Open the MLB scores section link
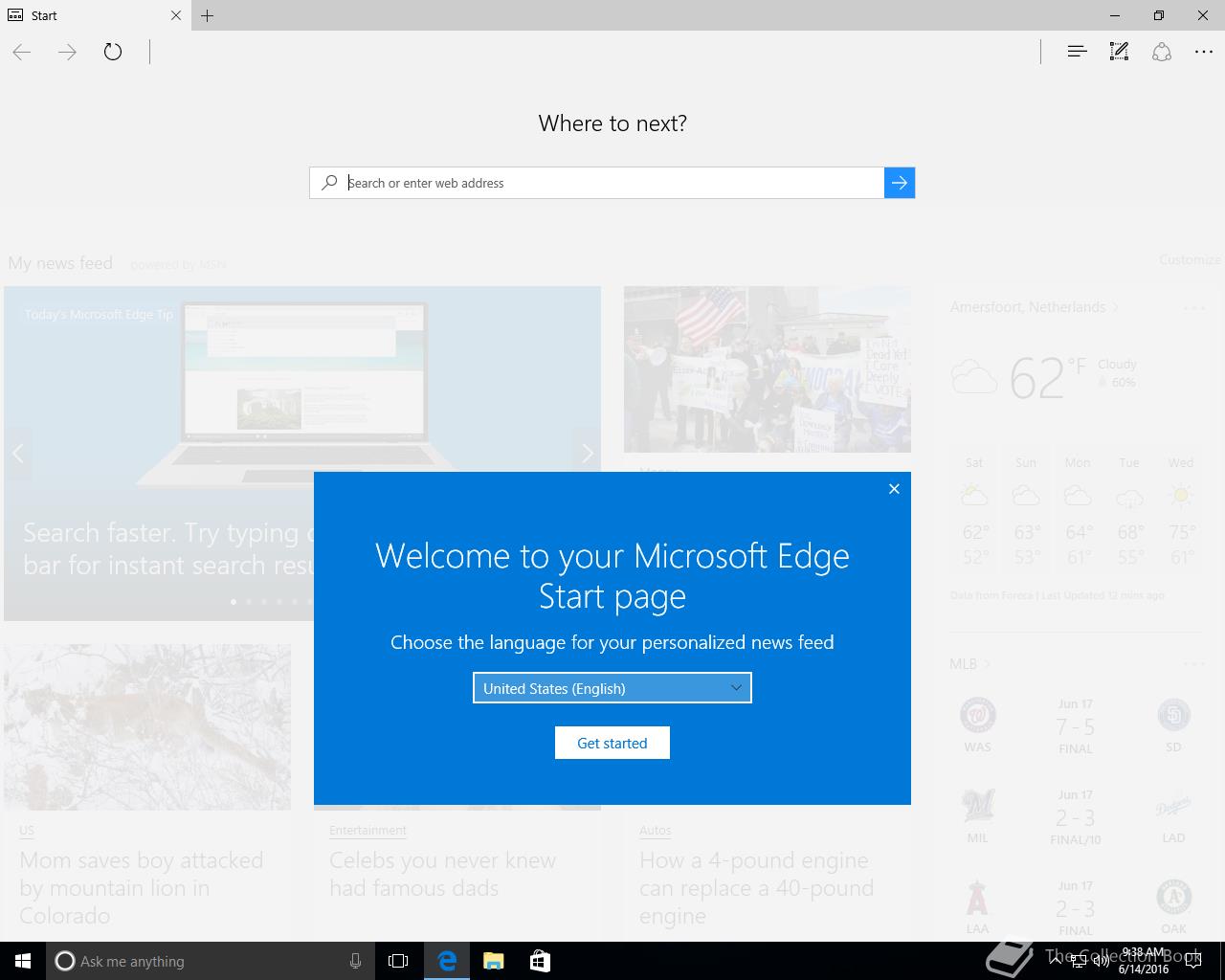The width and height of the screenshot is (1225, 980). 969,663
